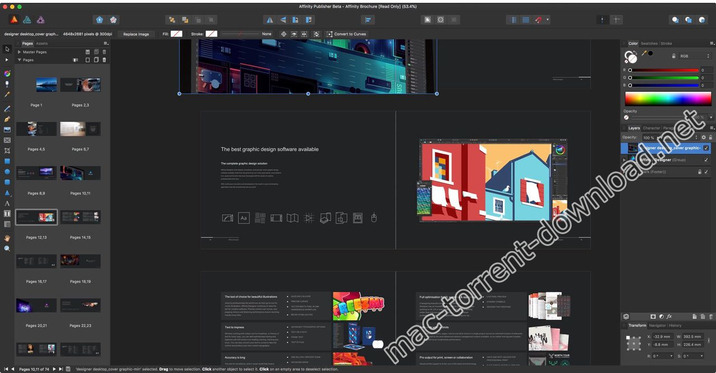Pick a color with the Color panel eyedropper

pos(644,53)
